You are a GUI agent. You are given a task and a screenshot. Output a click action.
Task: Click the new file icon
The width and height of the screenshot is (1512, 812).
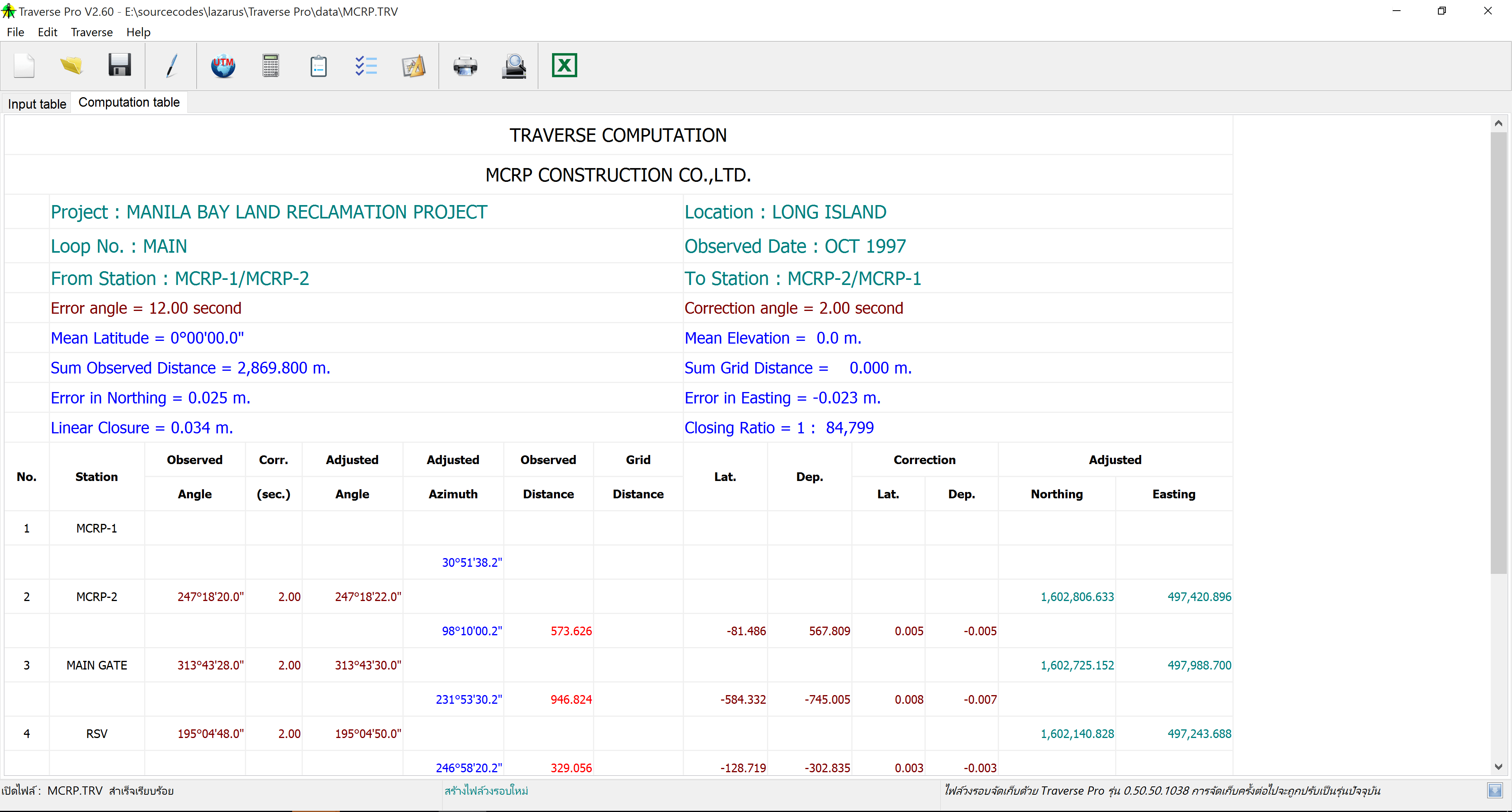[x=24, y=66]
